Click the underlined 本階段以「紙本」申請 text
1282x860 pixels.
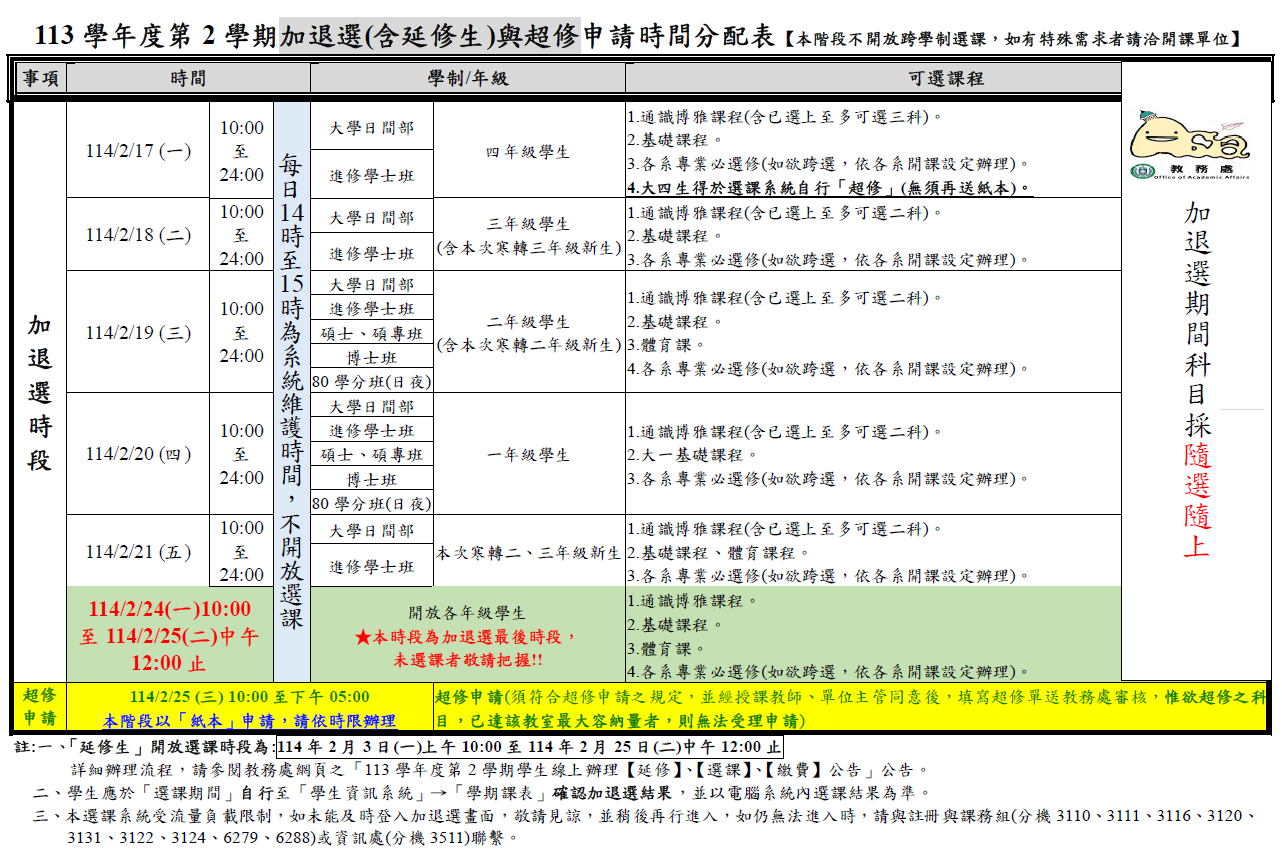[250, 720]
